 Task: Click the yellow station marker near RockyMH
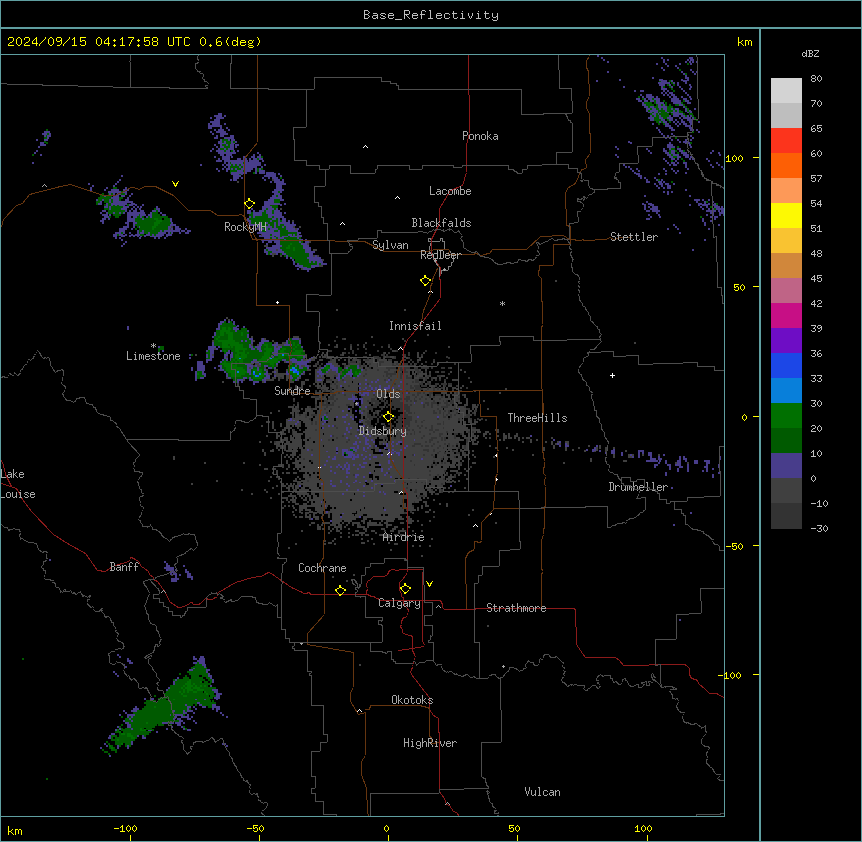click(250, 204)
